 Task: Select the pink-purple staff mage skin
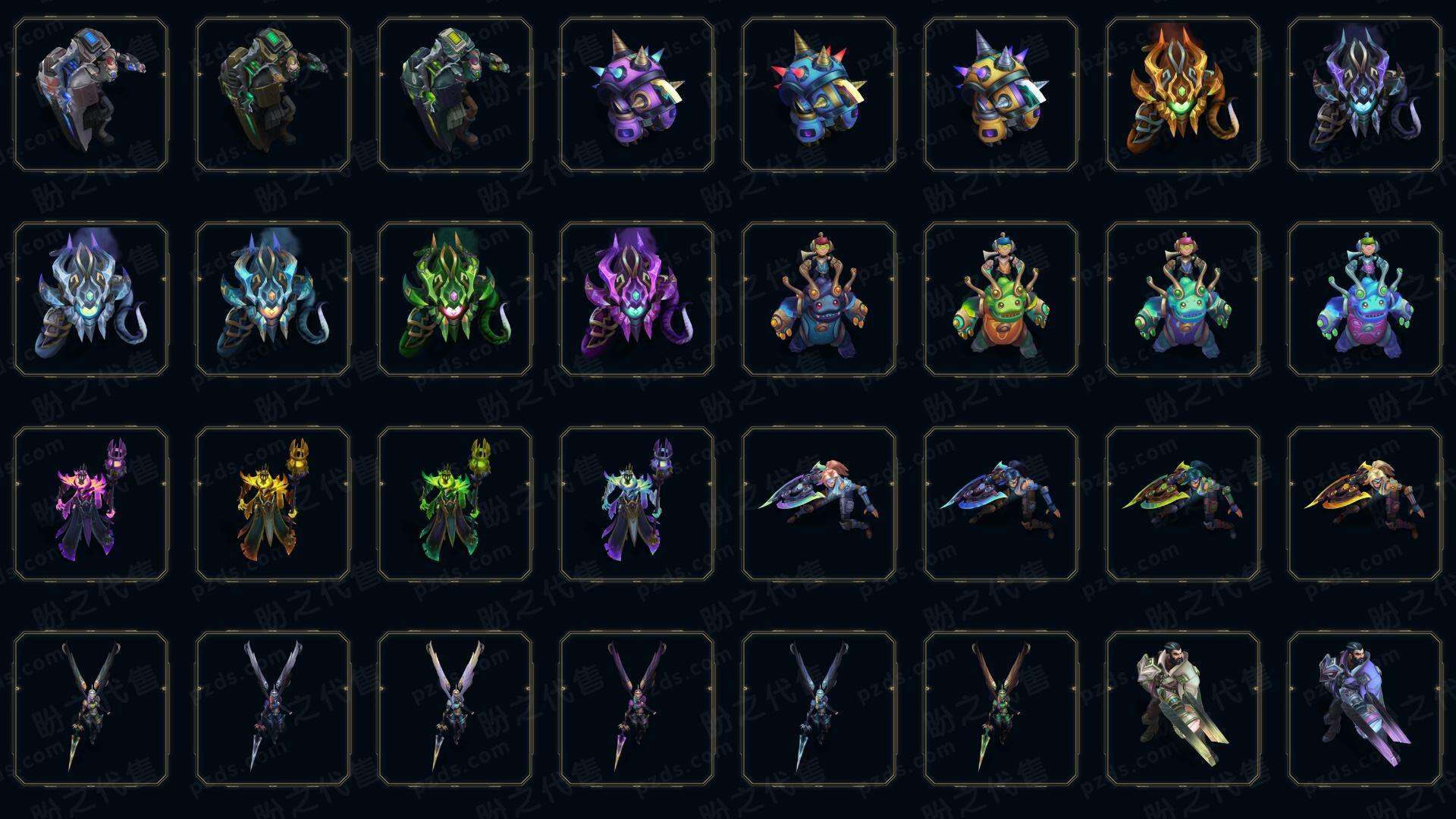coord(91,504)
